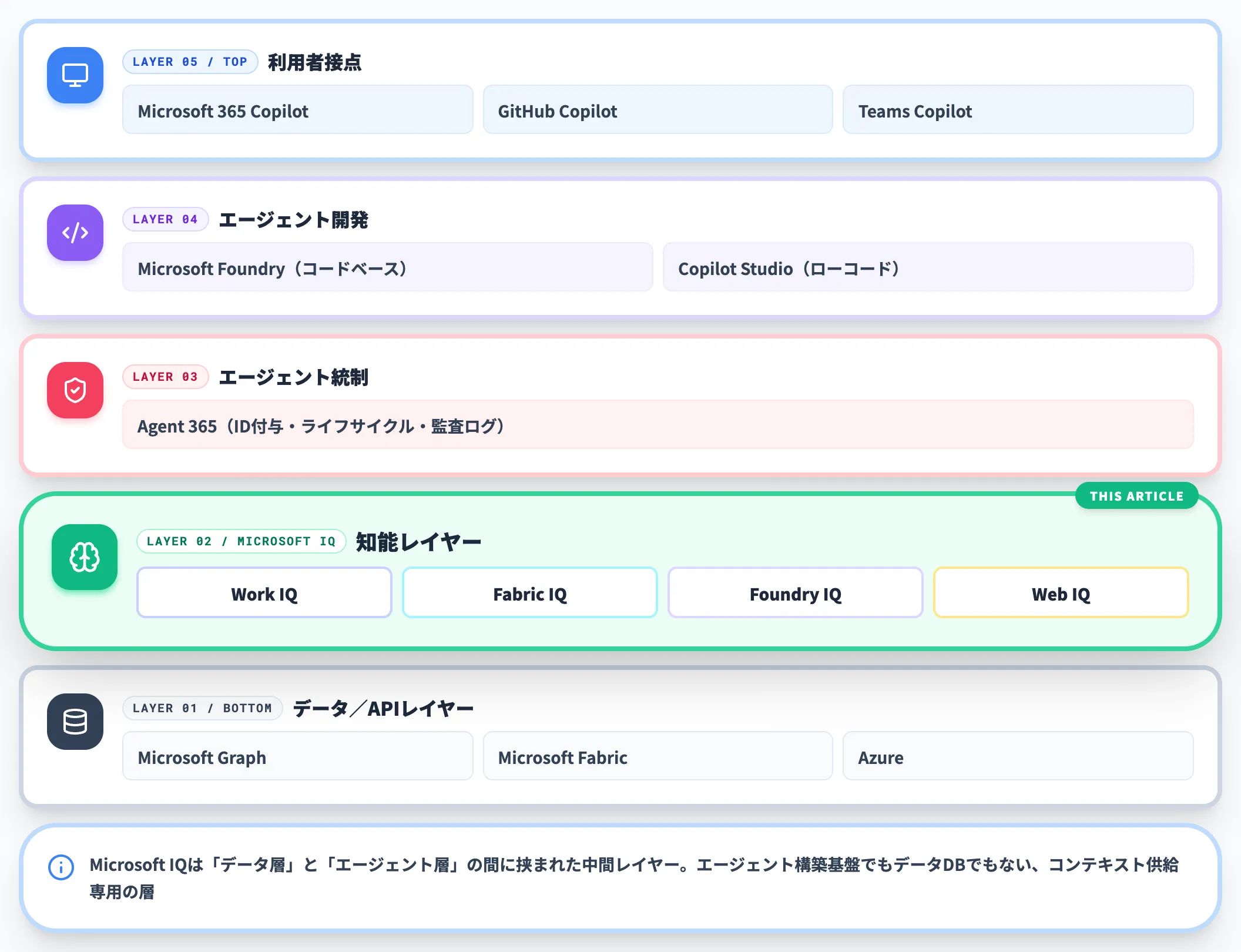This screenshot has height=952, width=1241.
Task: Choose the Fabric IQ box
Action: (x=530, y=593)
